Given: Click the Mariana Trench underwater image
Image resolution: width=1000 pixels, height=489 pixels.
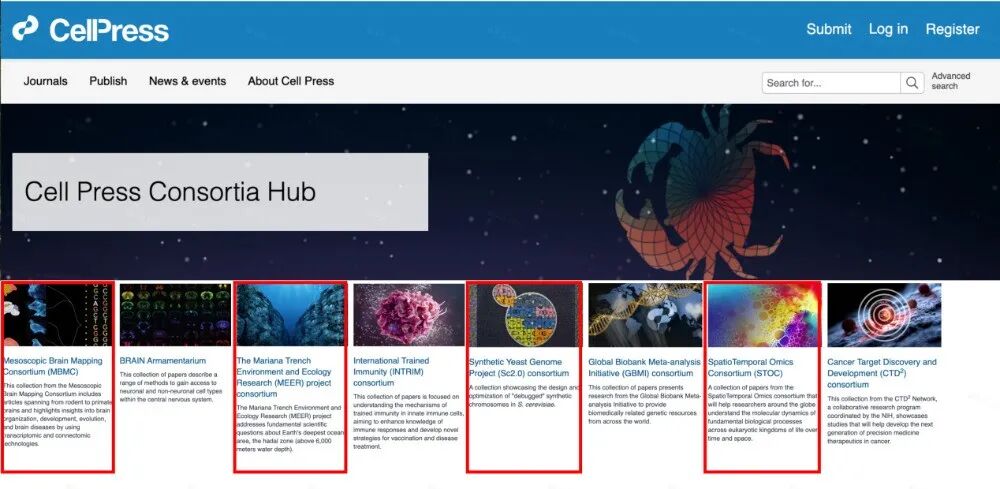Looking at the screenshot, I should [290, 315].
